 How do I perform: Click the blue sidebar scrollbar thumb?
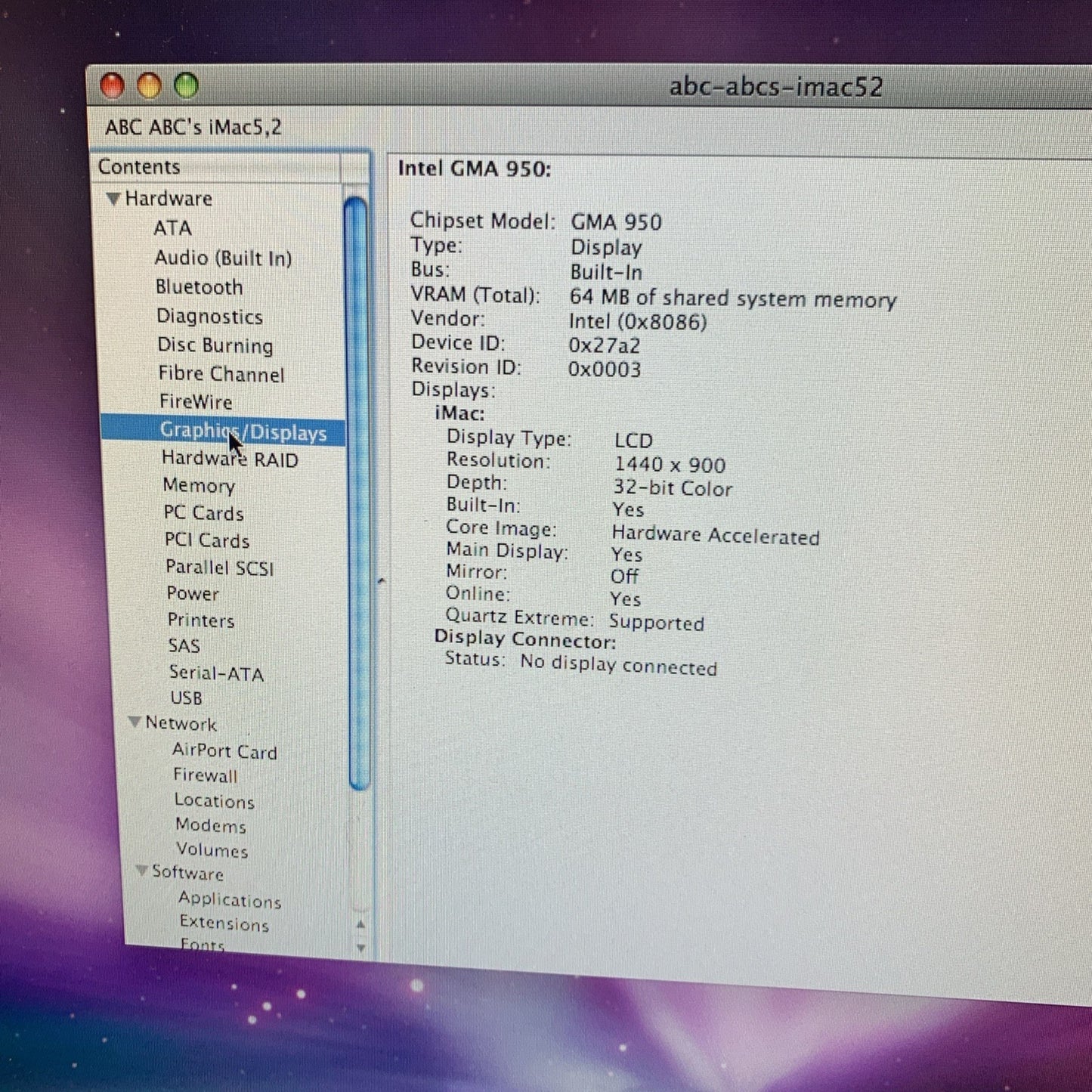[x=357, y=493]
